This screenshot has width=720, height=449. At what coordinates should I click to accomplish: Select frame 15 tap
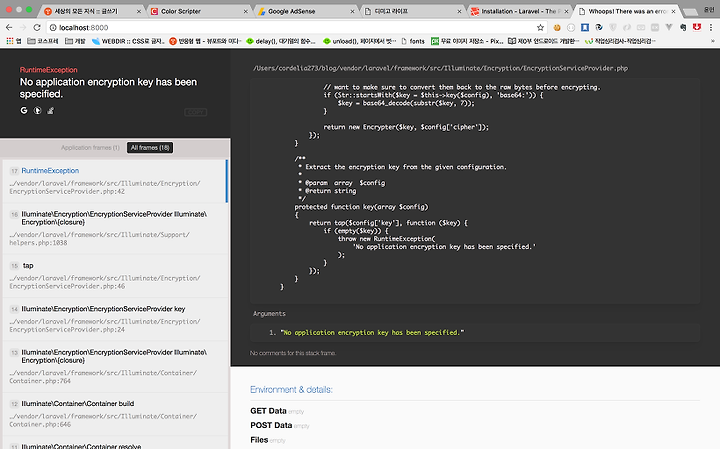click(113, 276)
